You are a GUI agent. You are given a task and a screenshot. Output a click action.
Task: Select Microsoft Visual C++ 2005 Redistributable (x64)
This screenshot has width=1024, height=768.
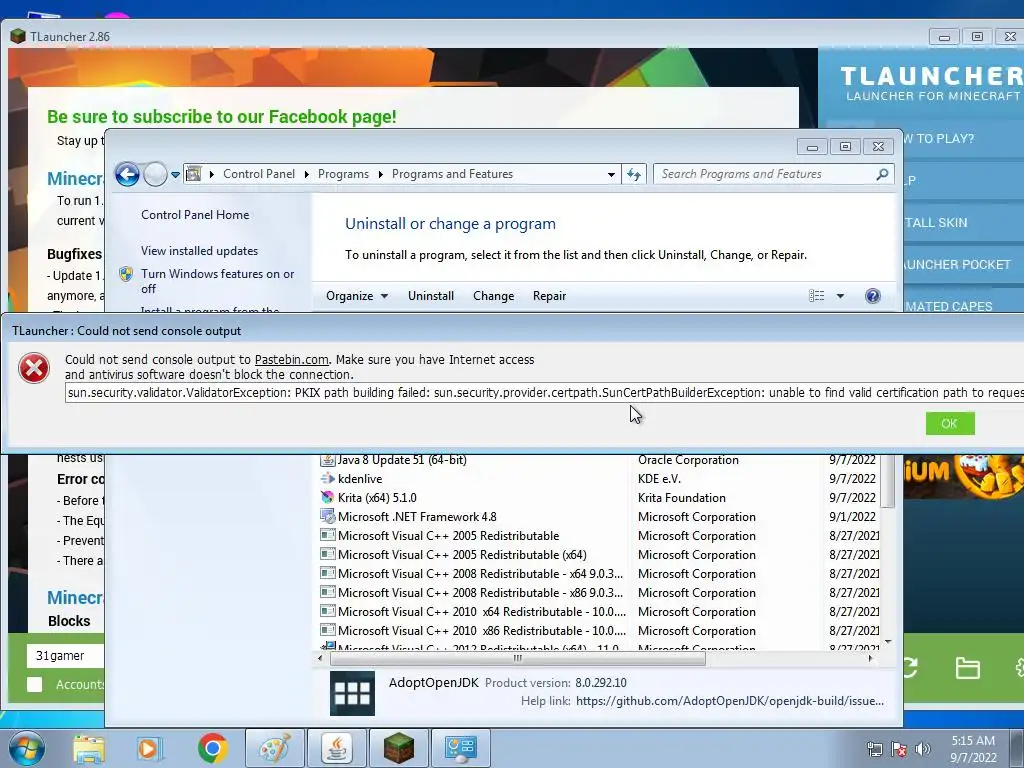click(599, 554)
